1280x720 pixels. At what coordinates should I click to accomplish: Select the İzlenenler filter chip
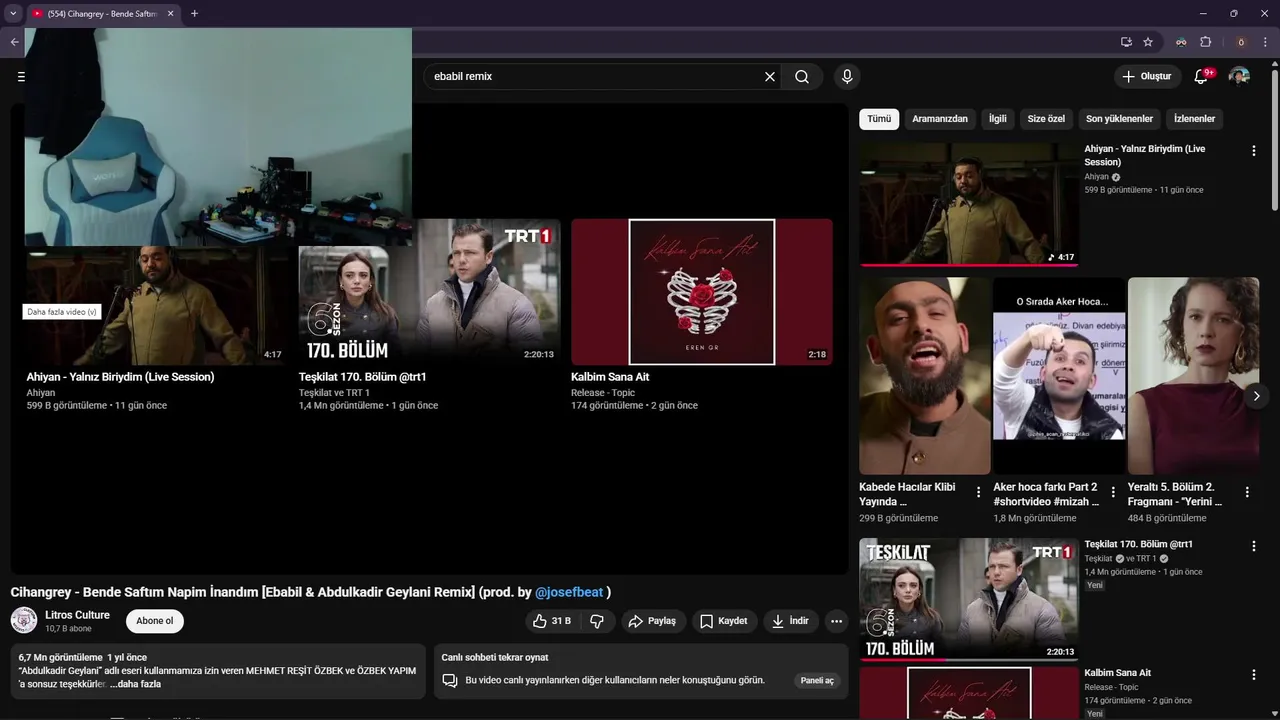click(x=1194, y=119)
